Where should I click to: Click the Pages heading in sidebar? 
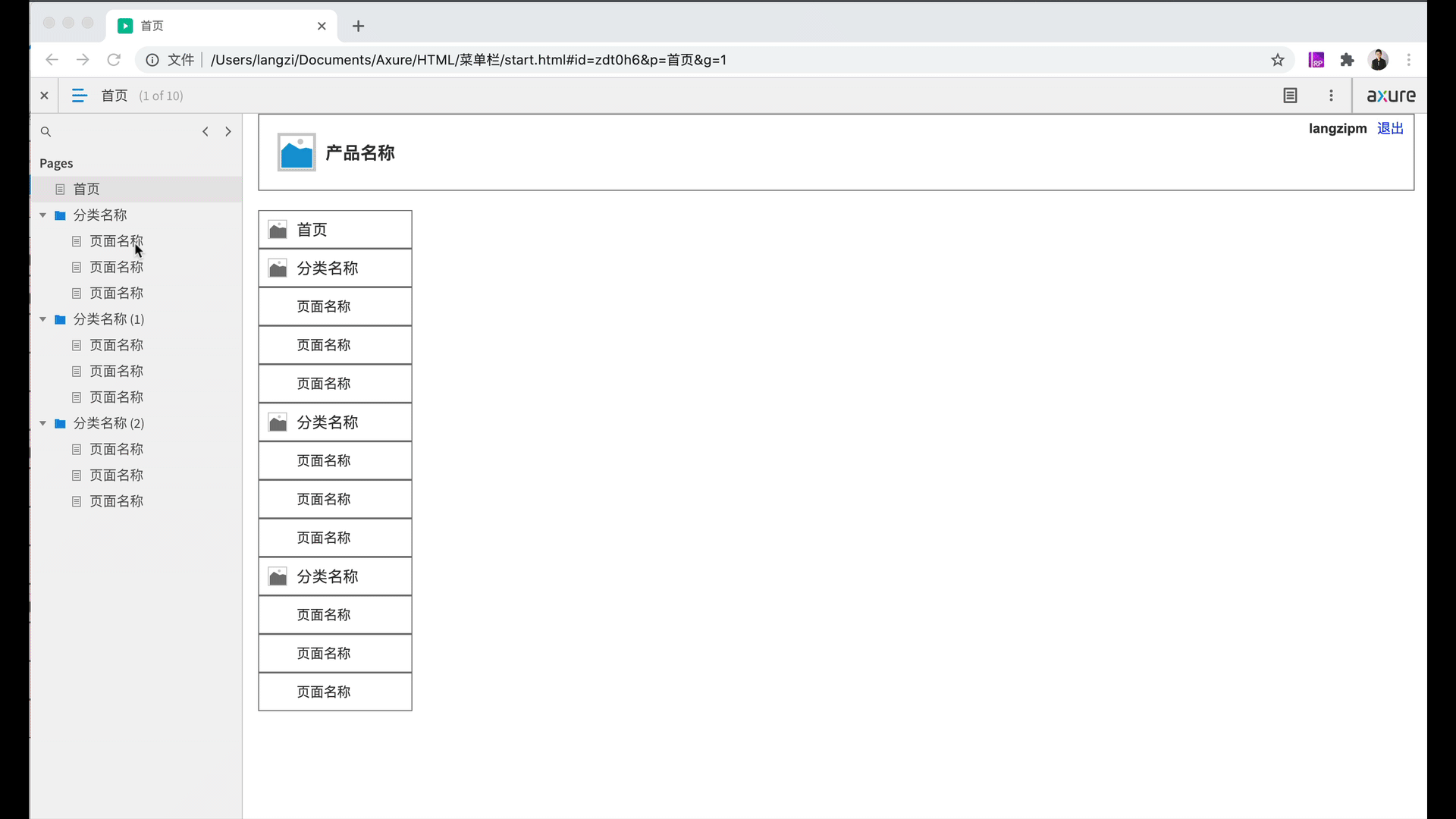pos(56,163)
